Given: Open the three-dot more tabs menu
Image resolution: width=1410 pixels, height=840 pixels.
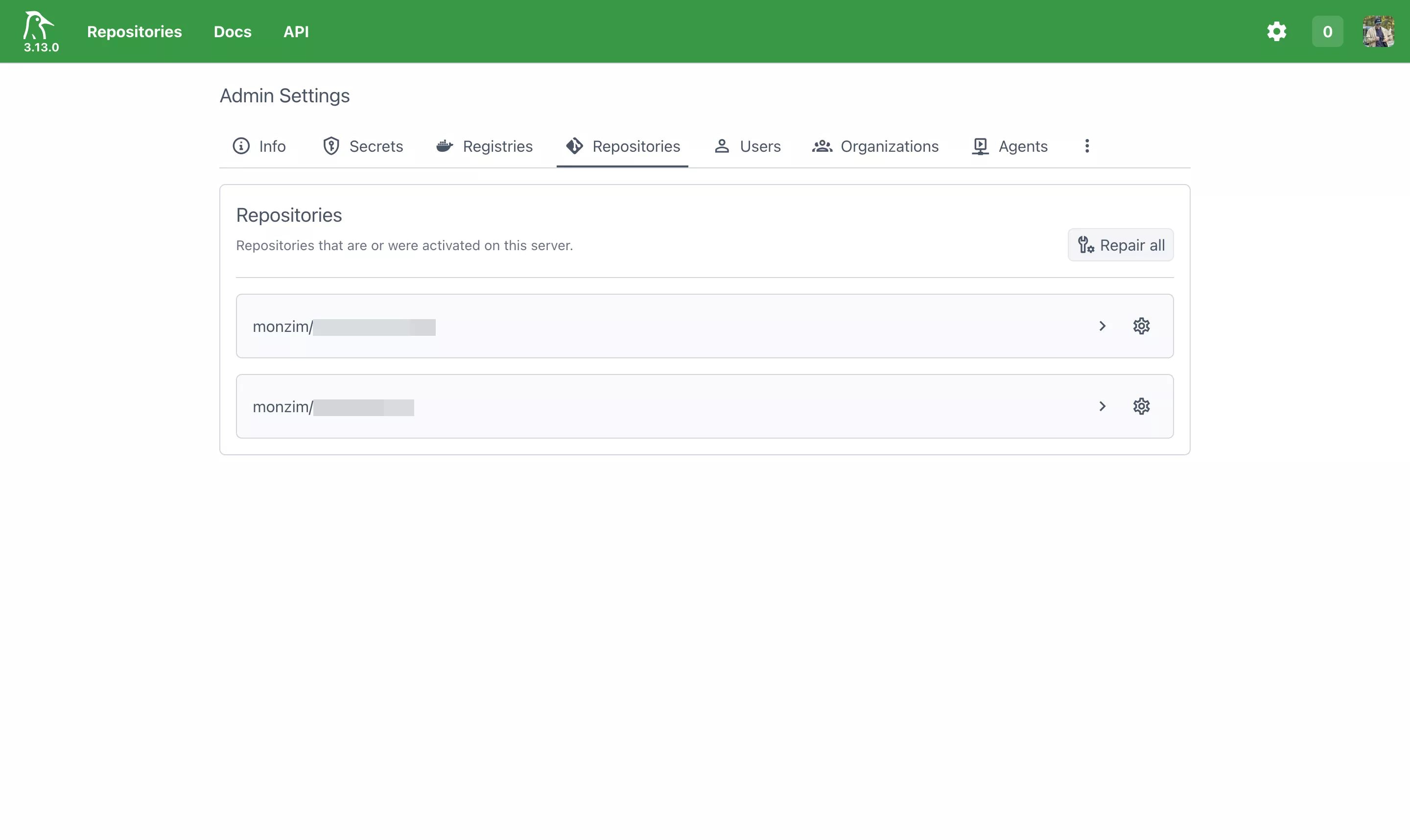Looking at the screenshot, I should (x=1087, y=146).
